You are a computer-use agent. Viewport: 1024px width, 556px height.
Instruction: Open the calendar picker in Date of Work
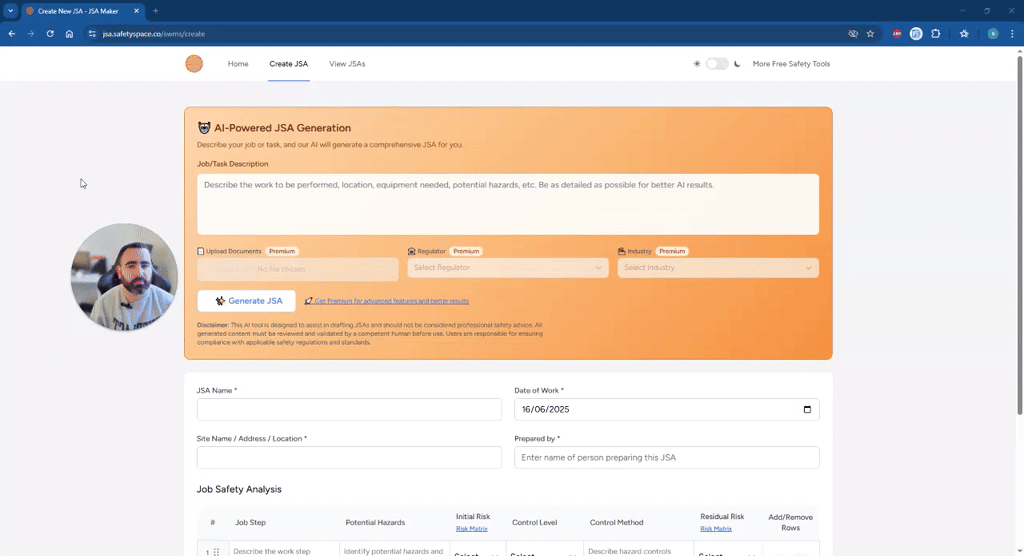click(807, 410)
